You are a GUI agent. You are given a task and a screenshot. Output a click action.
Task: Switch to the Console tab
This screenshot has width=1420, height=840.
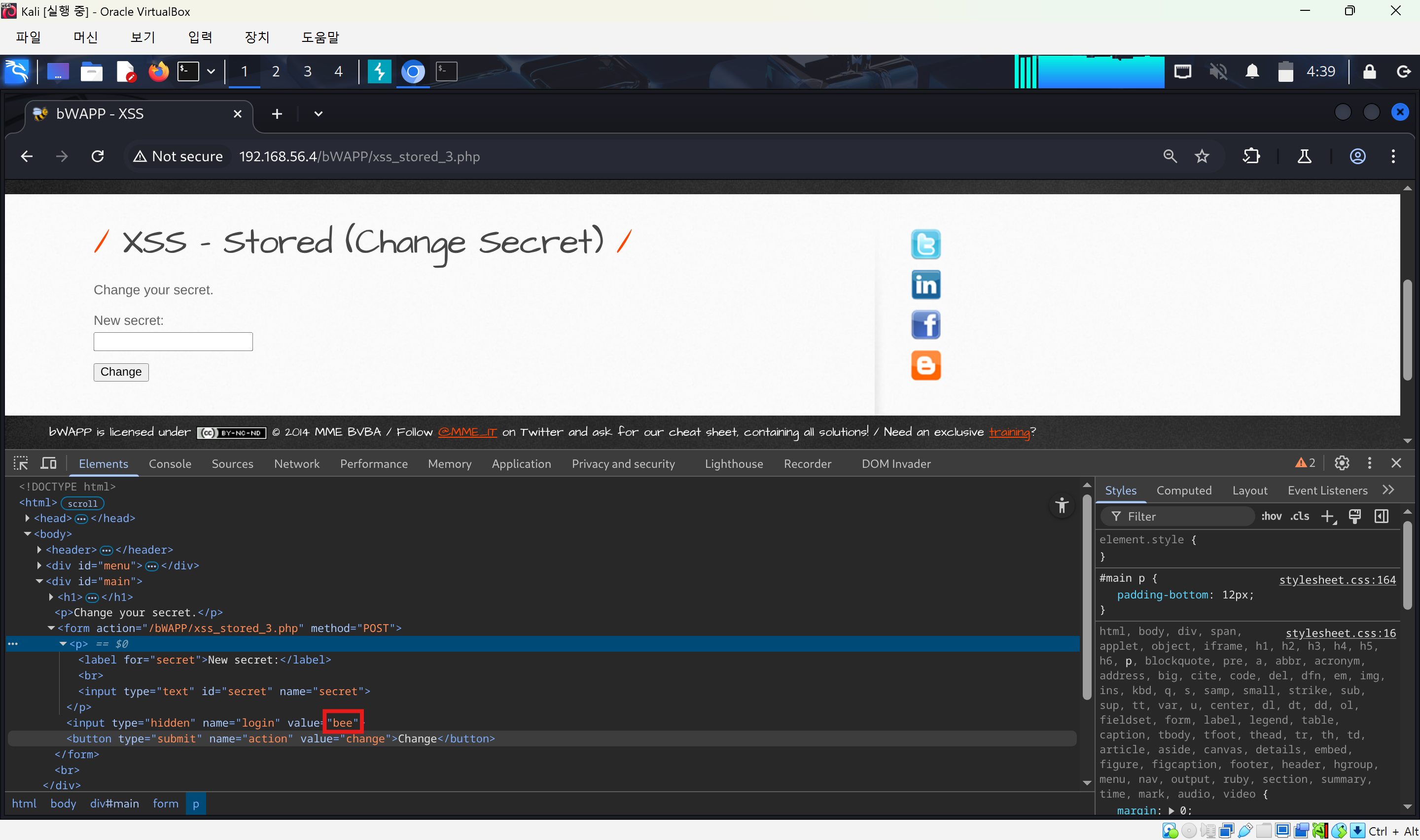click(x=170, y=463)
